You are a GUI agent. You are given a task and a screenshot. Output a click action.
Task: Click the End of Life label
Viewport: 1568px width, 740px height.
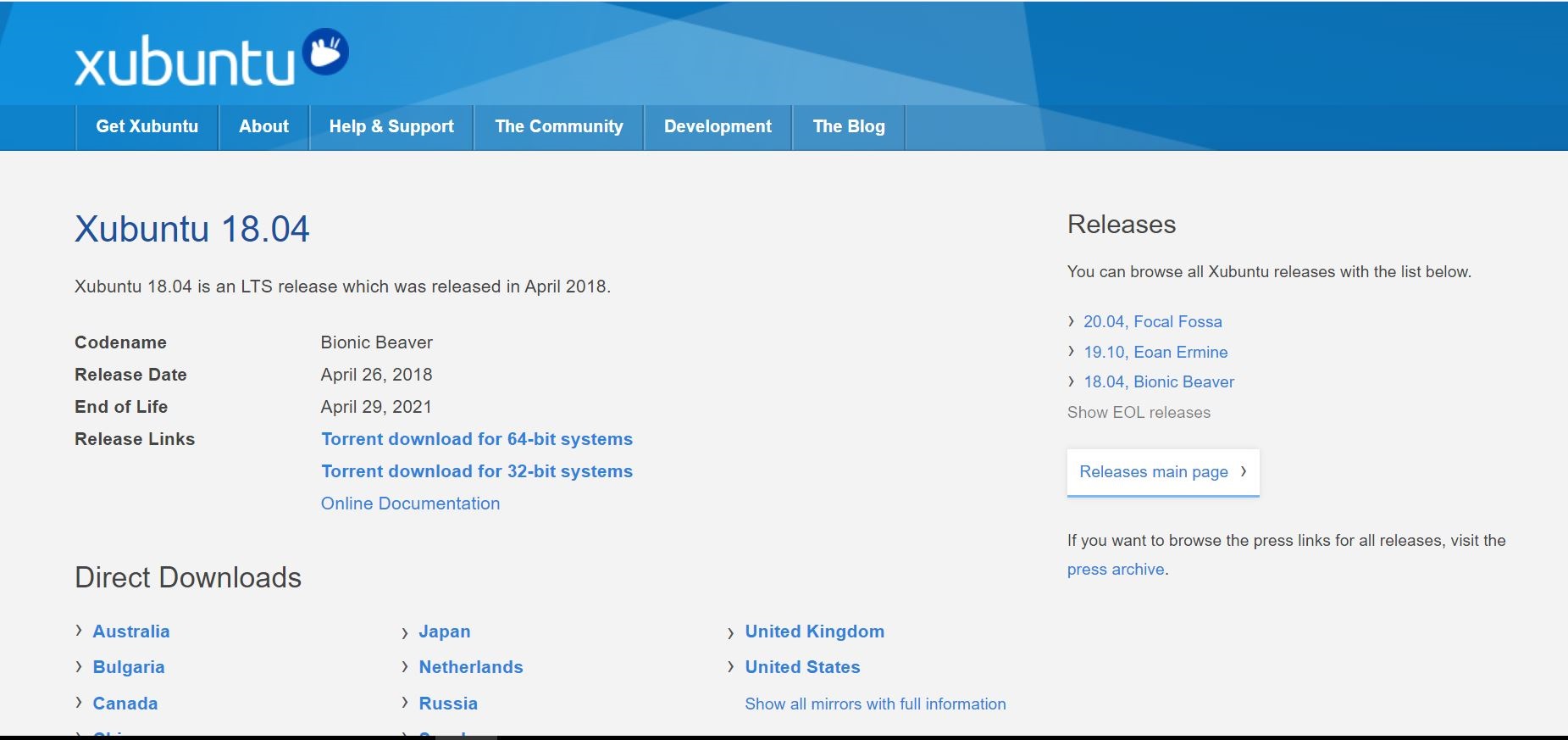[x=121, y=407]
